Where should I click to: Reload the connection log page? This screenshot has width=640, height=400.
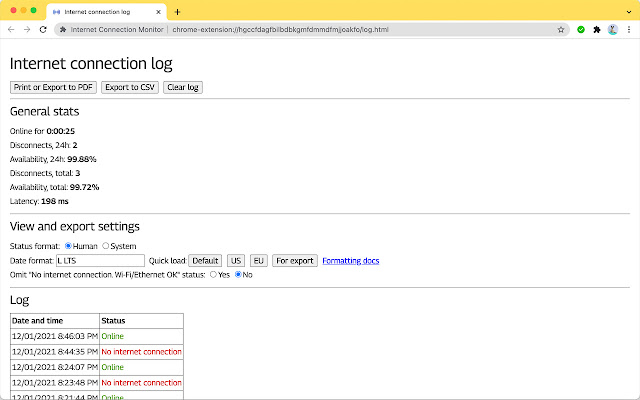pyautogui.click(x=43, y=30)
